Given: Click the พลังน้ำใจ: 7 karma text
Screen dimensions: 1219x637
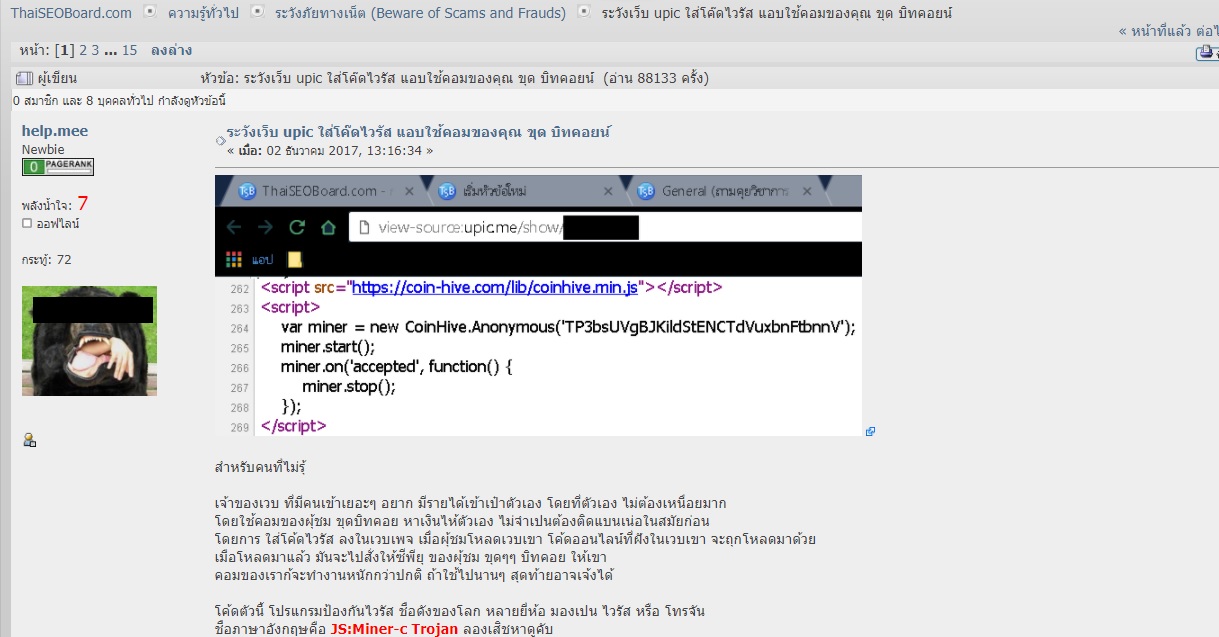Looking at the screenshot, I should click(55, 204).
